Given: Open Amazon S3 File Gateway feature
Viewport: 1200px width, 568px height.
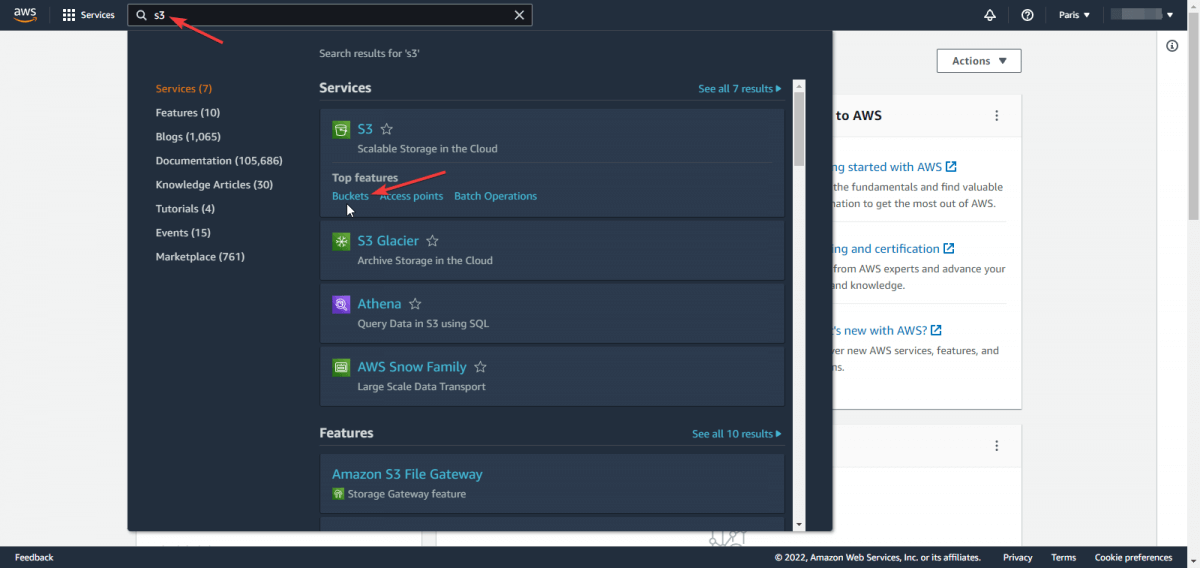Looking at the screenshot, I should point(407,474).
